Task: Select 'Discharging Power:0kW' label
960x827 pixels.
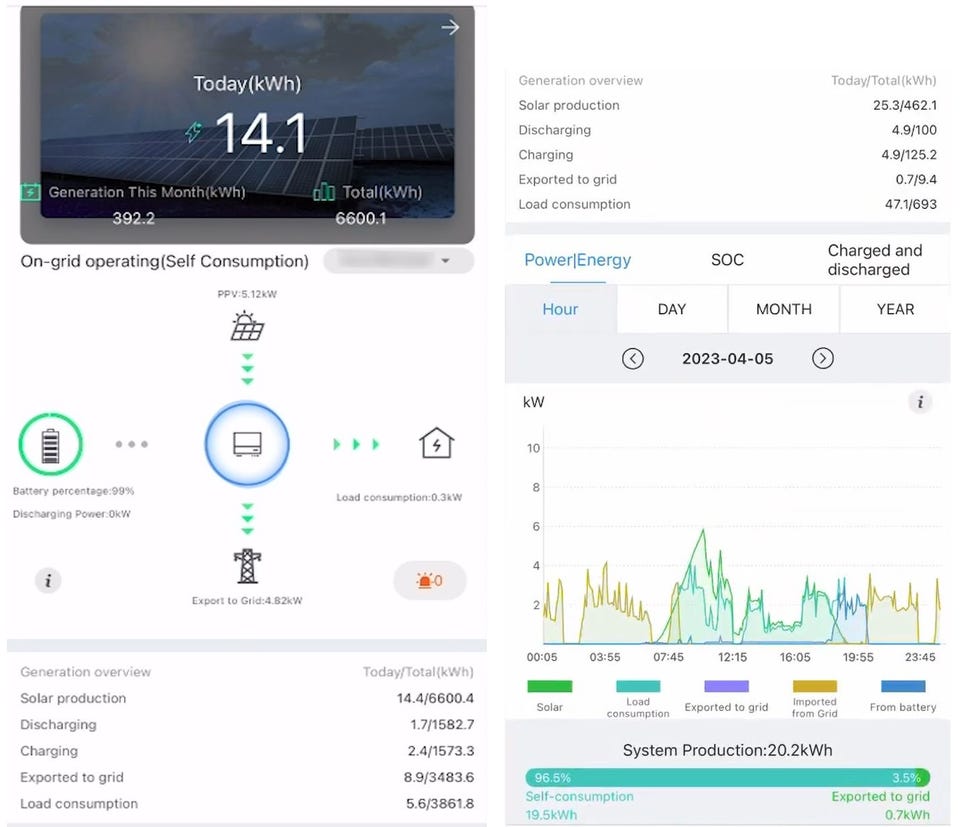Action: [72, 514]
